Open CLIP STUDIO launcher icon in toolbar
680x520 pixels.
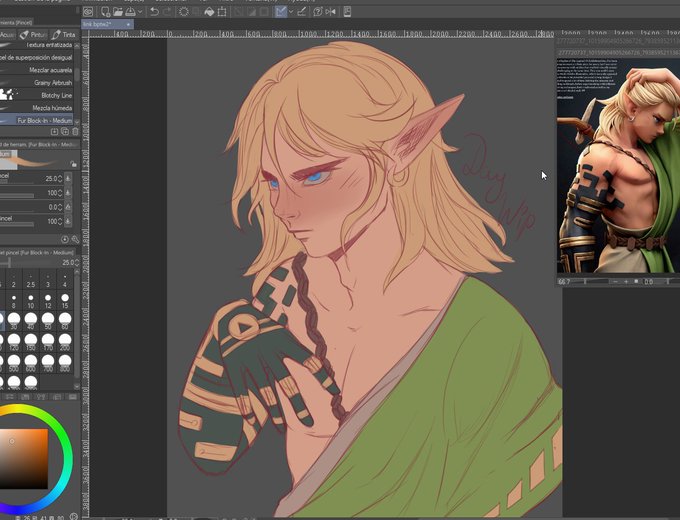pyautogui.click(x=88, y=12)
